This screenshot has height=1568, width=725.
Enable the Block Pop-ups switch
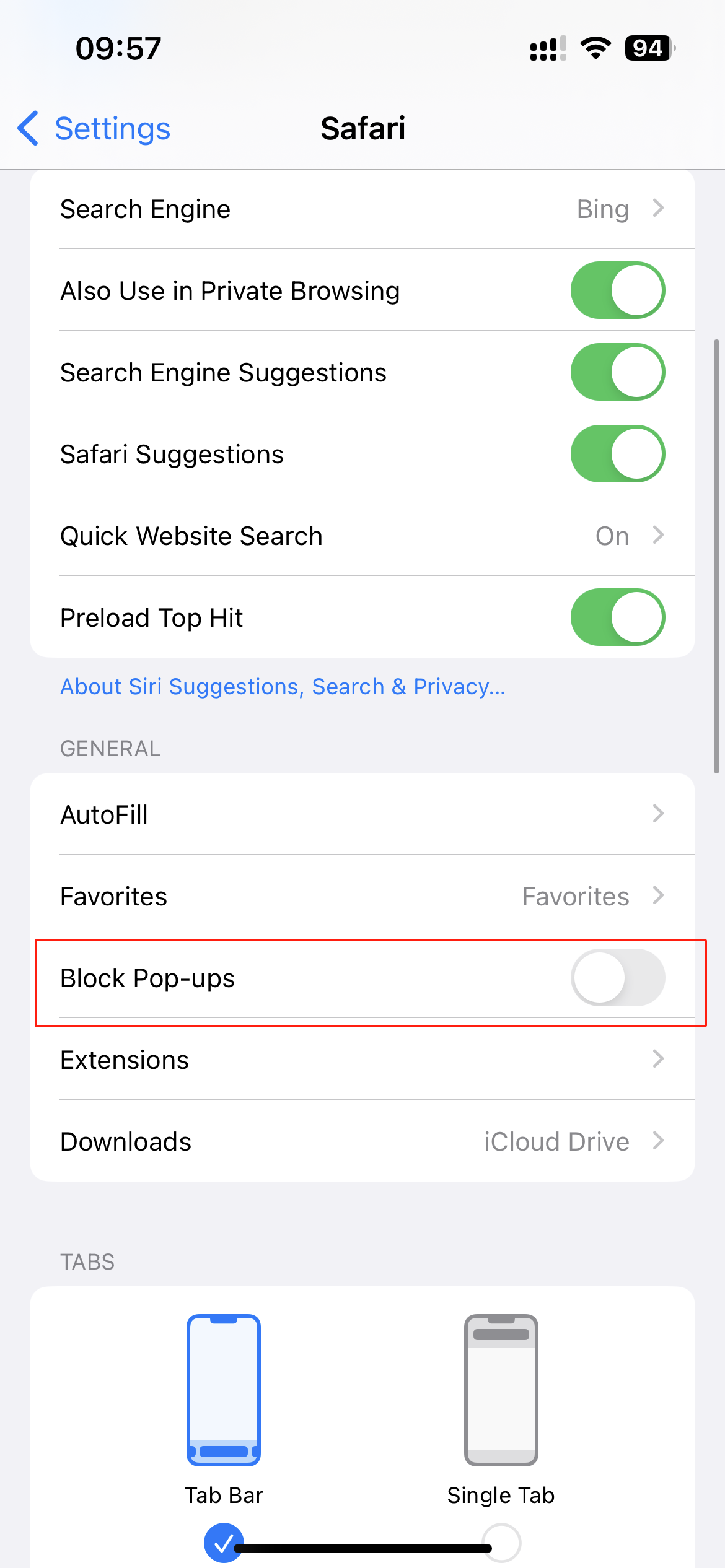tap(618, 978)
